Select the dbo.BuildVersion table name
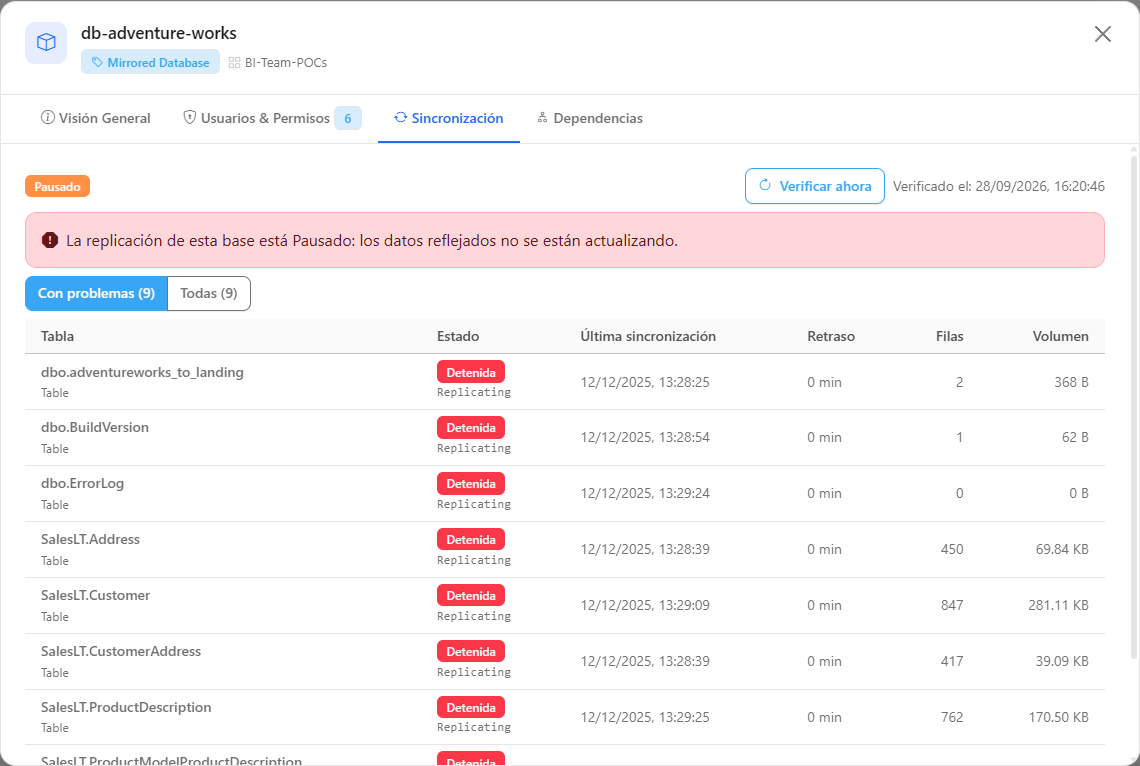The width and height of the screenshot is (1140, 766). click(95, 427)
